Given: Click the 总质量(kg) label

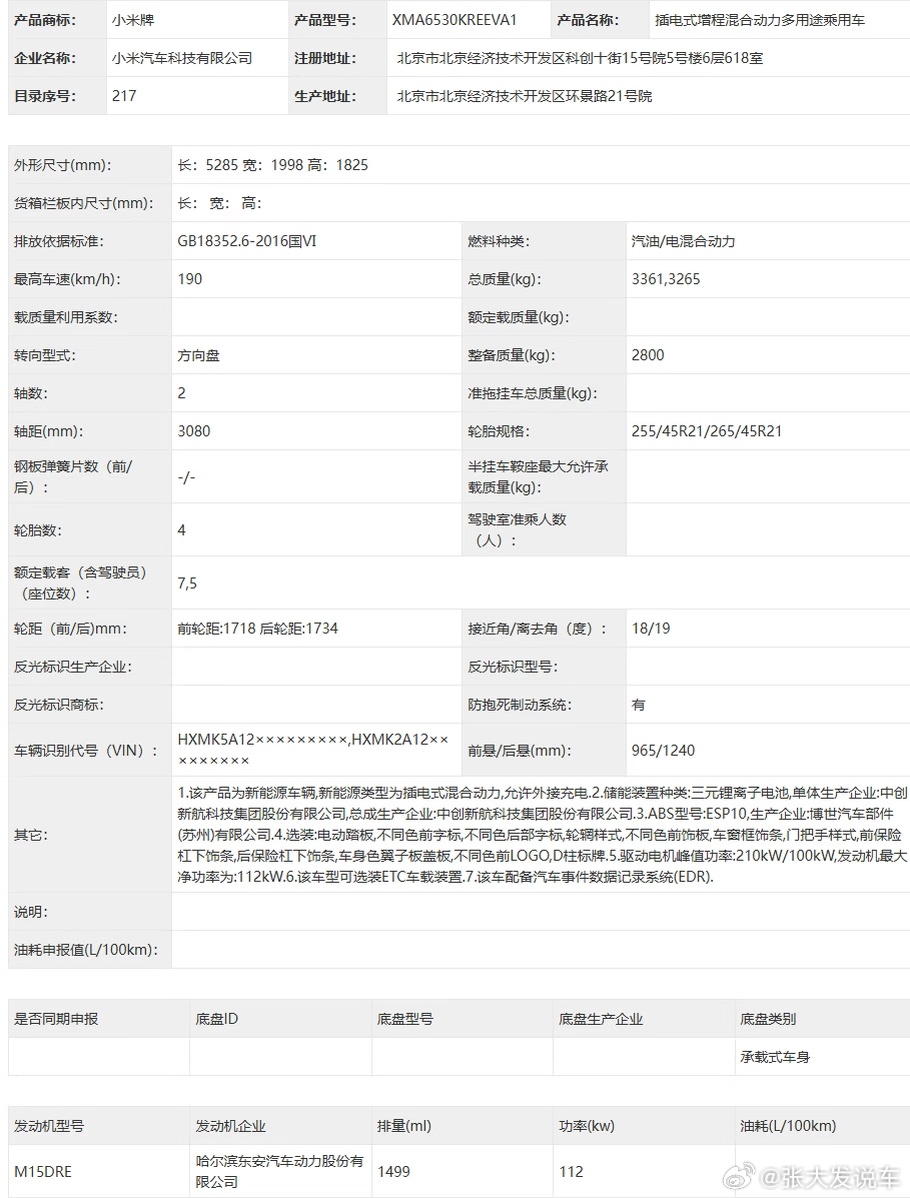Looking at the screenshot, I should [504, 279].
